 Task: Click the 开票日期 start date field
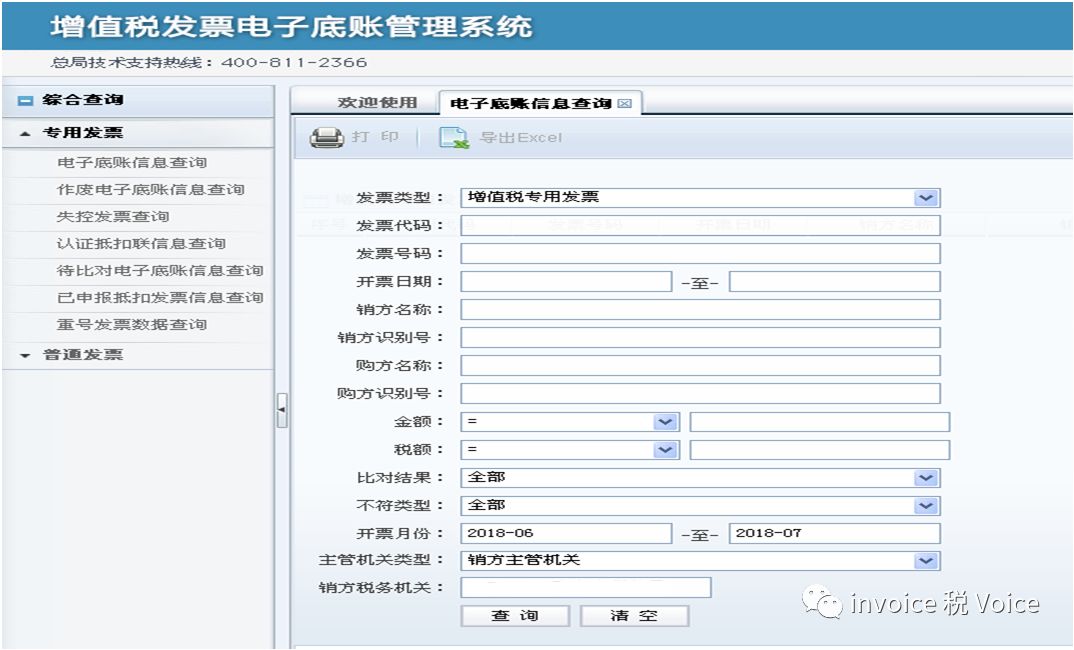coord(566,282)
